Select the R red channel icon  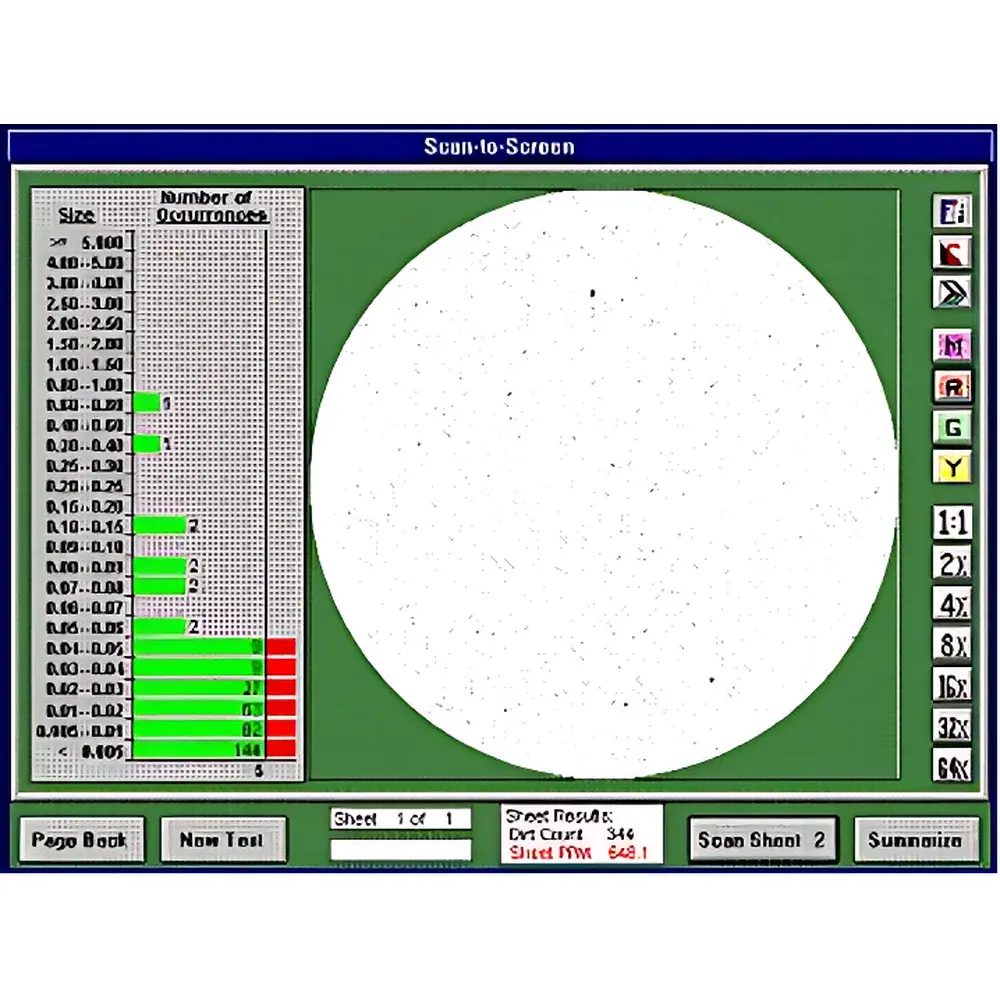(x=952, y=385)
